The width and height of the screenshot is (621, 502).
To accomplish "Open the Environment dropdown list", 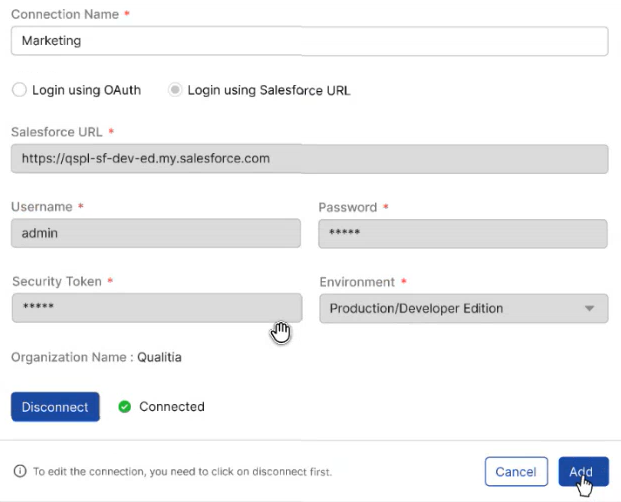I will [x=462, y=309].
